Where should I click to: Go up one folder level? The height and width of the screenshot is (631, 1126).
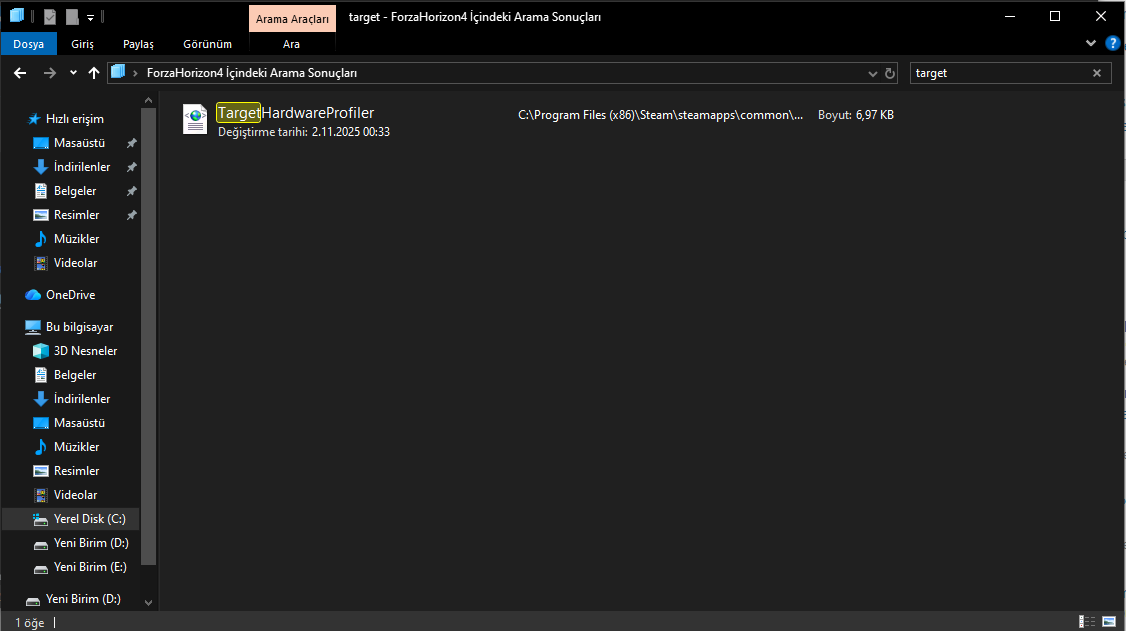tap(94, 73)
